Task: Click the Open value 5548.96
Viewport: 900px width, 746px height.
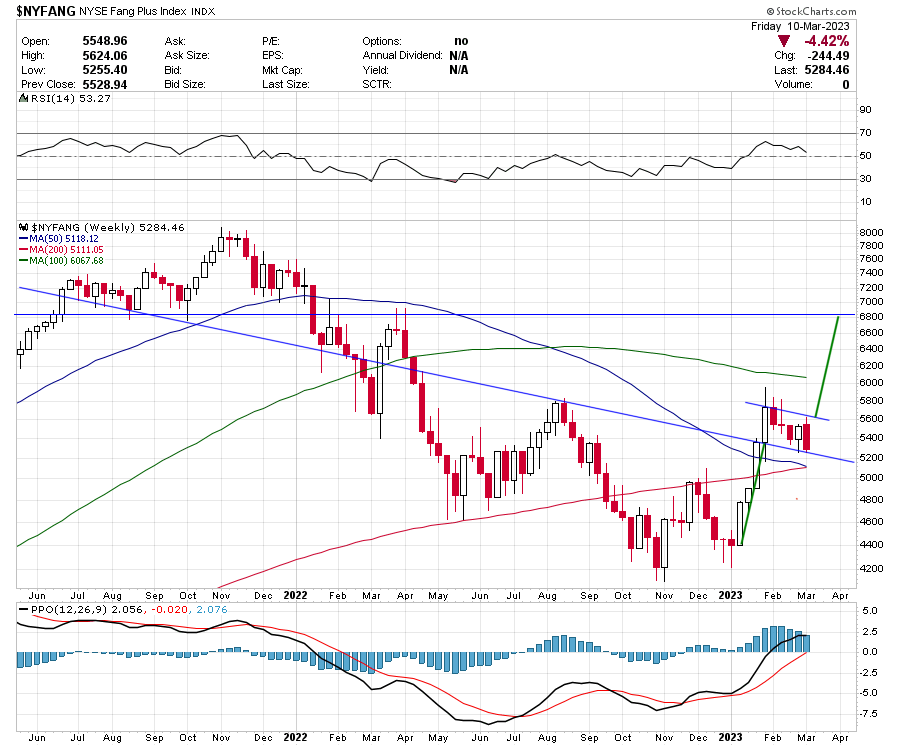Action: click(105, 41)
